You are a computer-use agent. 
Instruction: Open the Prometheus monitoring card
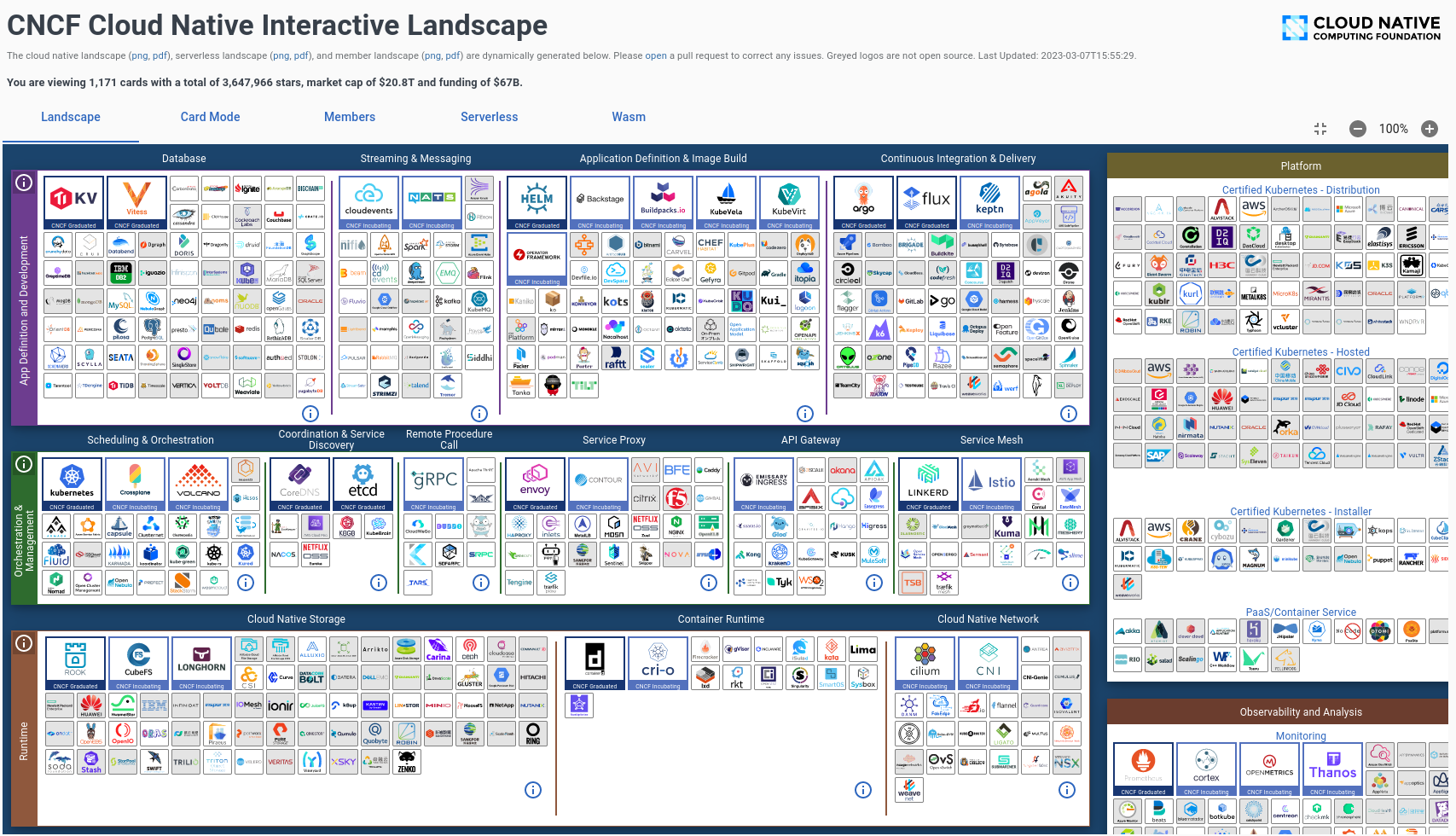tap(1144, 769)
